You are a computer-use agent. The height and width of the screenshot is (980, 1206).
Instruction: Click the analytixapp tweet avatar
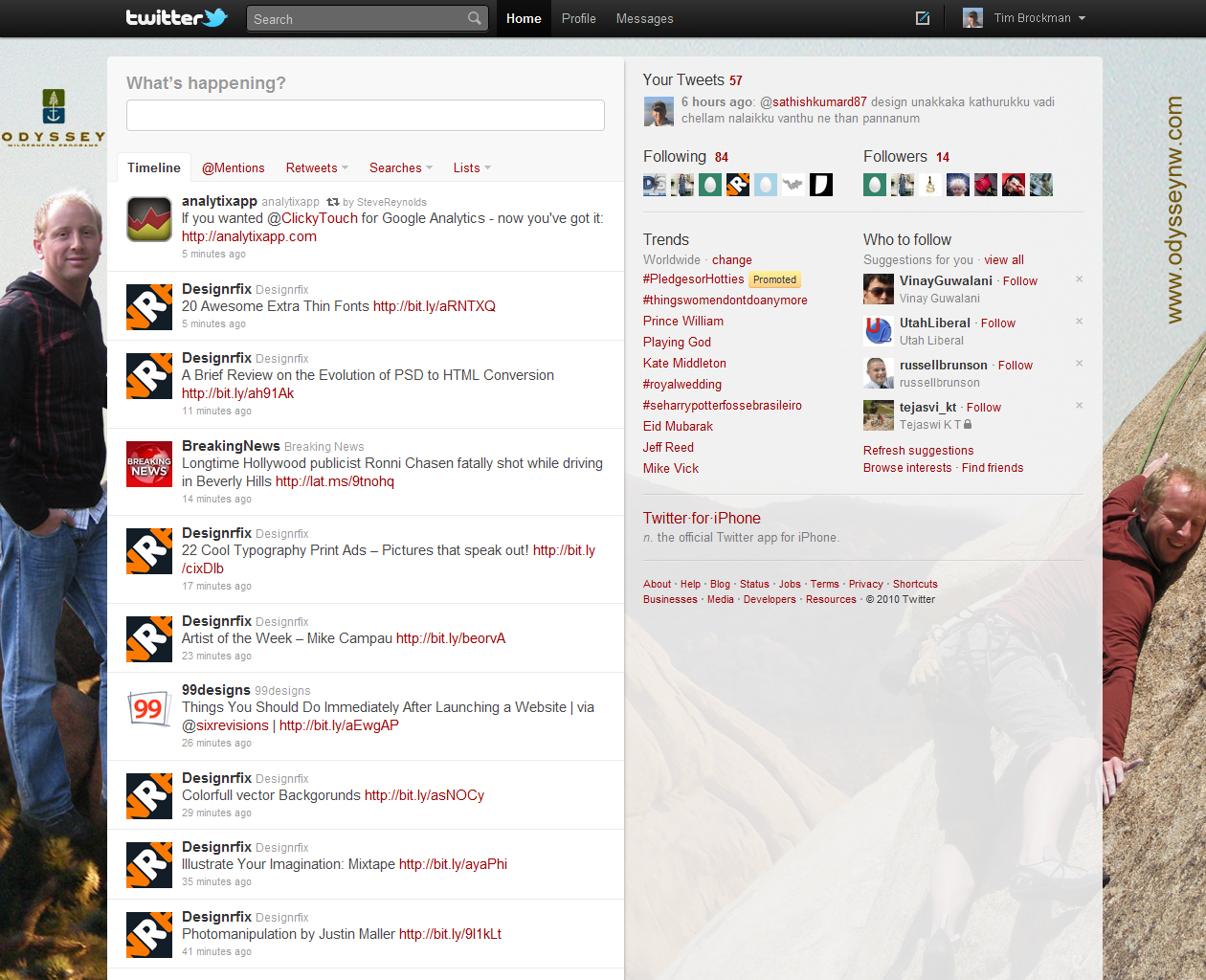tap(149, 218)
